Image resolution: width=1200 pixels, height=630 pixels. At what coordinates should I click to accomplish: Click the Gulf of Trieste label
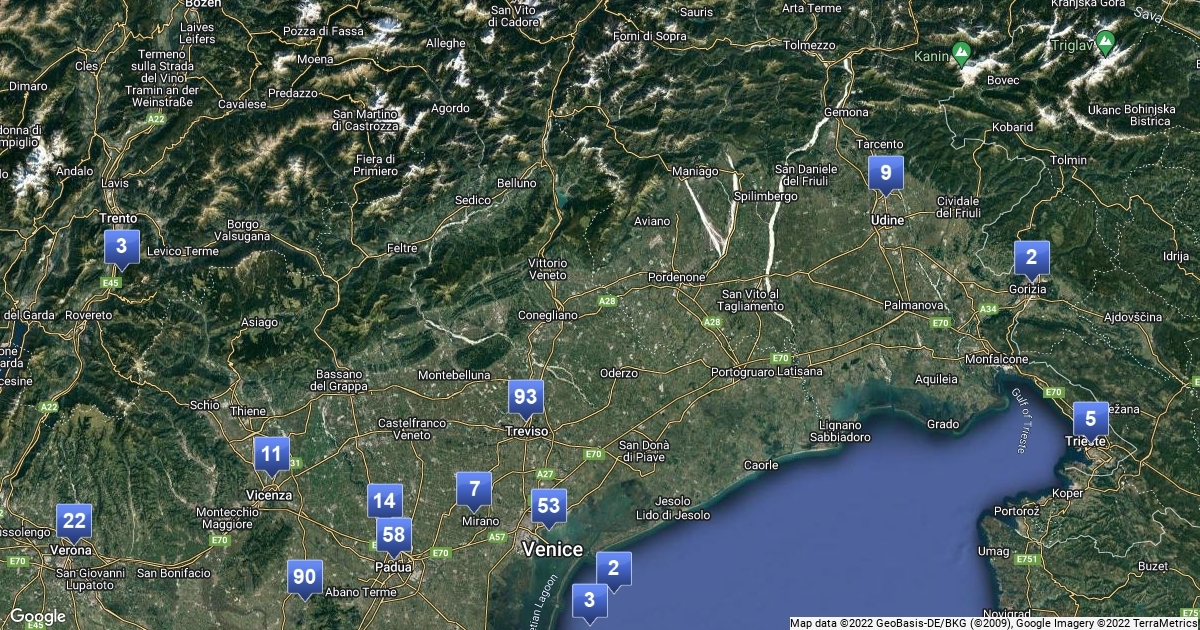1020,421
